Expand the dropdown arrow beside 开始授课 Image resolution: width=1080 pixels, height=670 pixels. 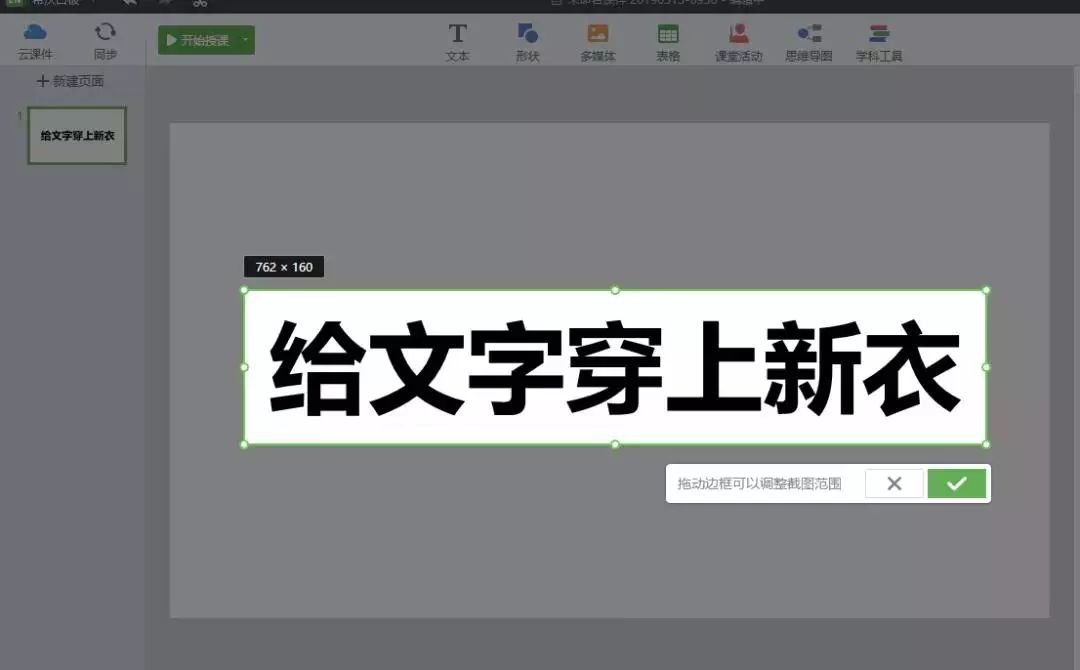point(245,40)
